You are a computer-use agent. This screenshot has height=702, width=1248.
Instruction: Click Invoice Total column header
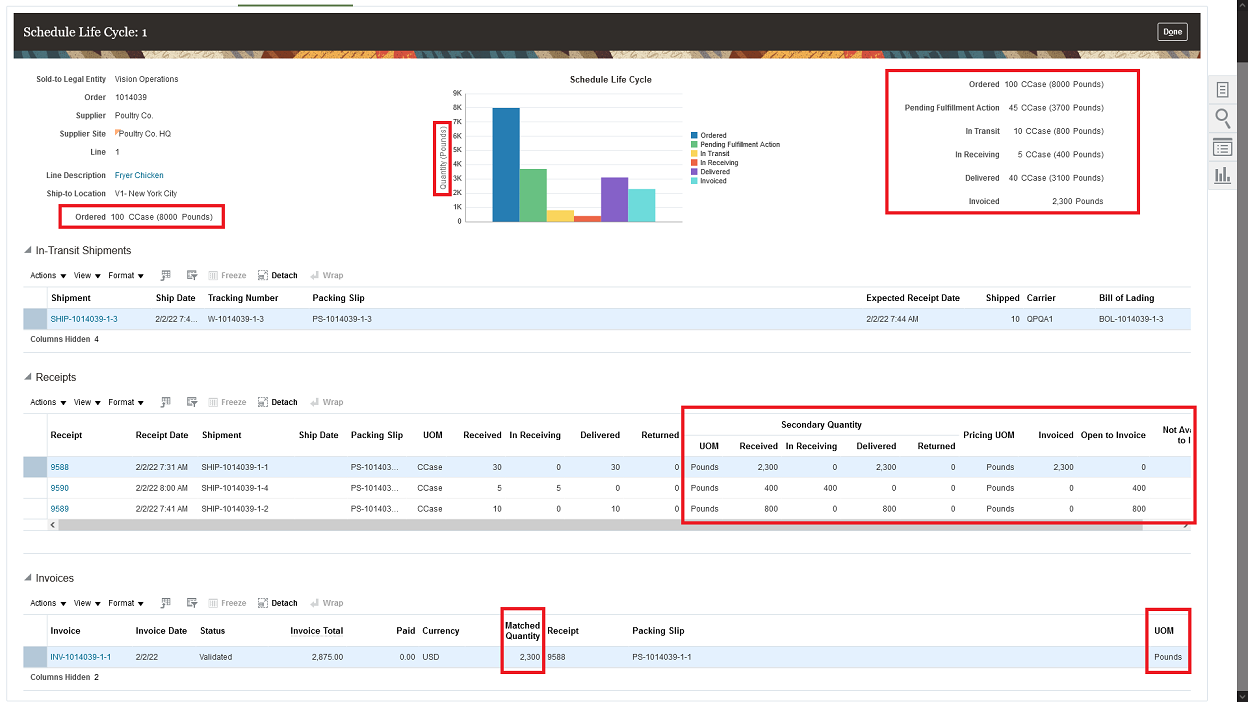click(x=317, y=631)
